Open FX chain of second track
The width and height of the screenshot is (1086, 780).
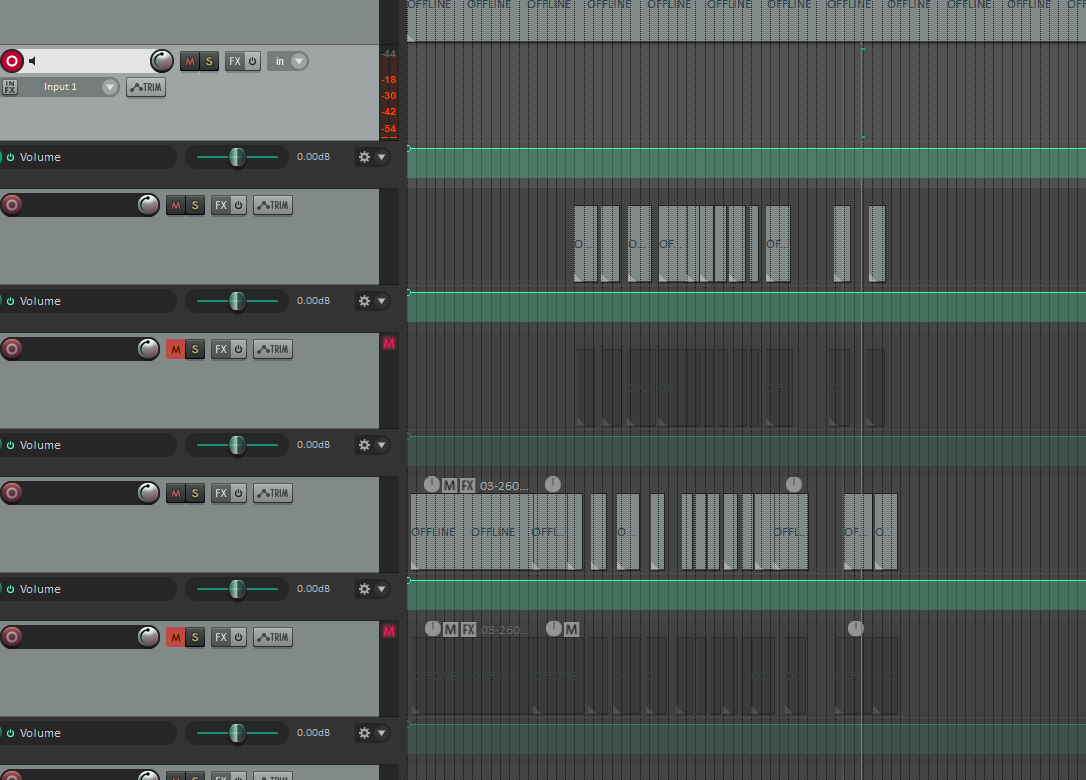coord(221,205)
